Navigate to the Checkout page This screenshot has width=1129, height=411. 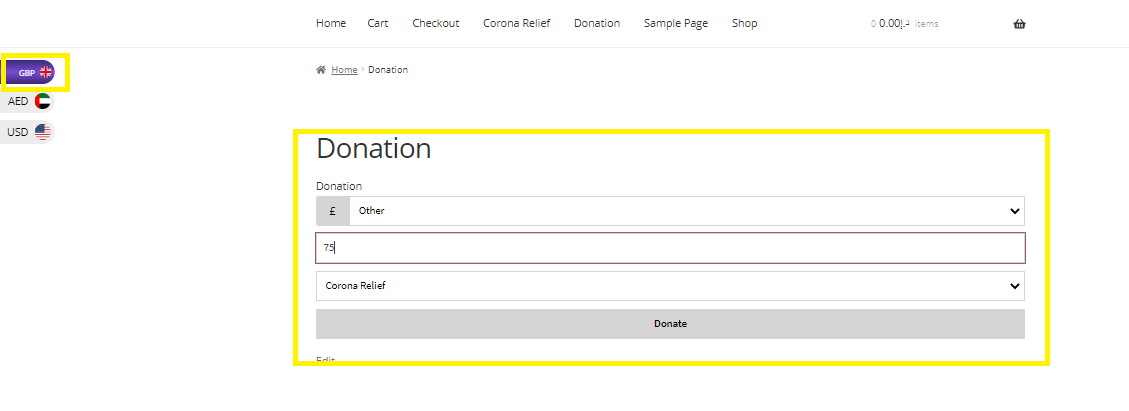[436, 23]
